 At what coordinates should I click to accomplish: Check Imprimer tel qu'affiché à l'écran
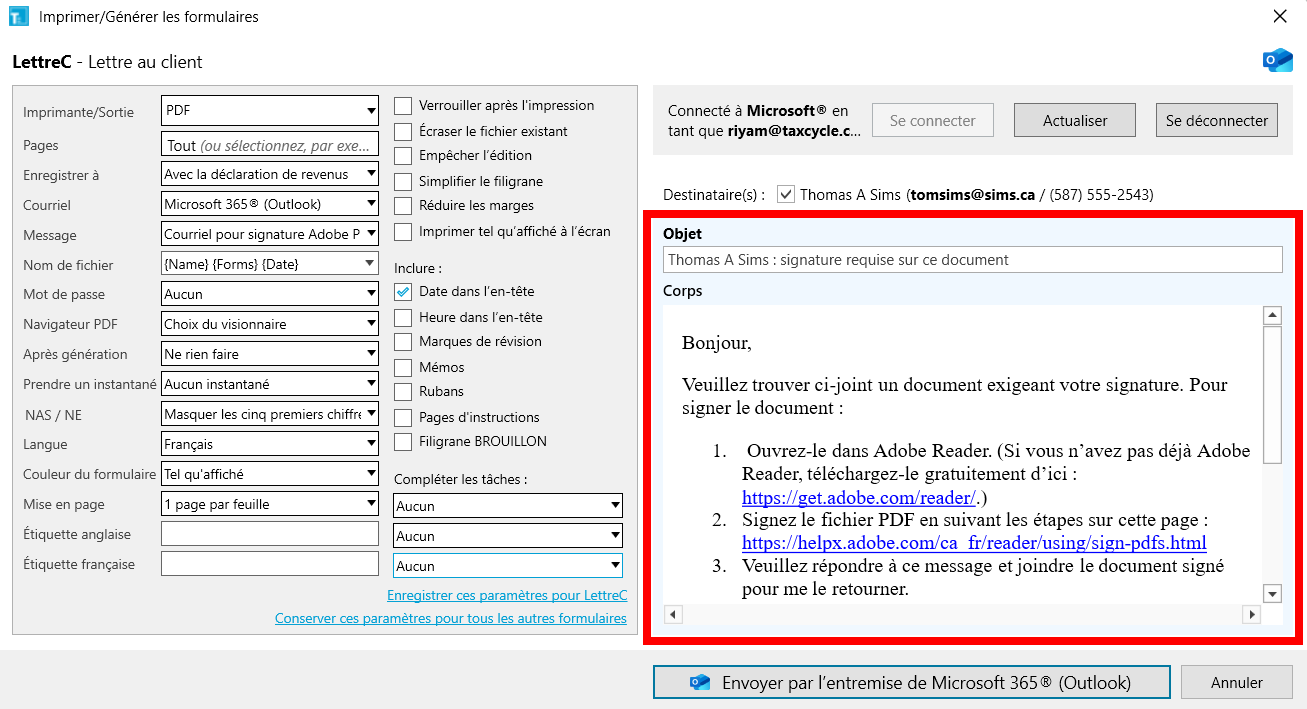click(403, 232)
